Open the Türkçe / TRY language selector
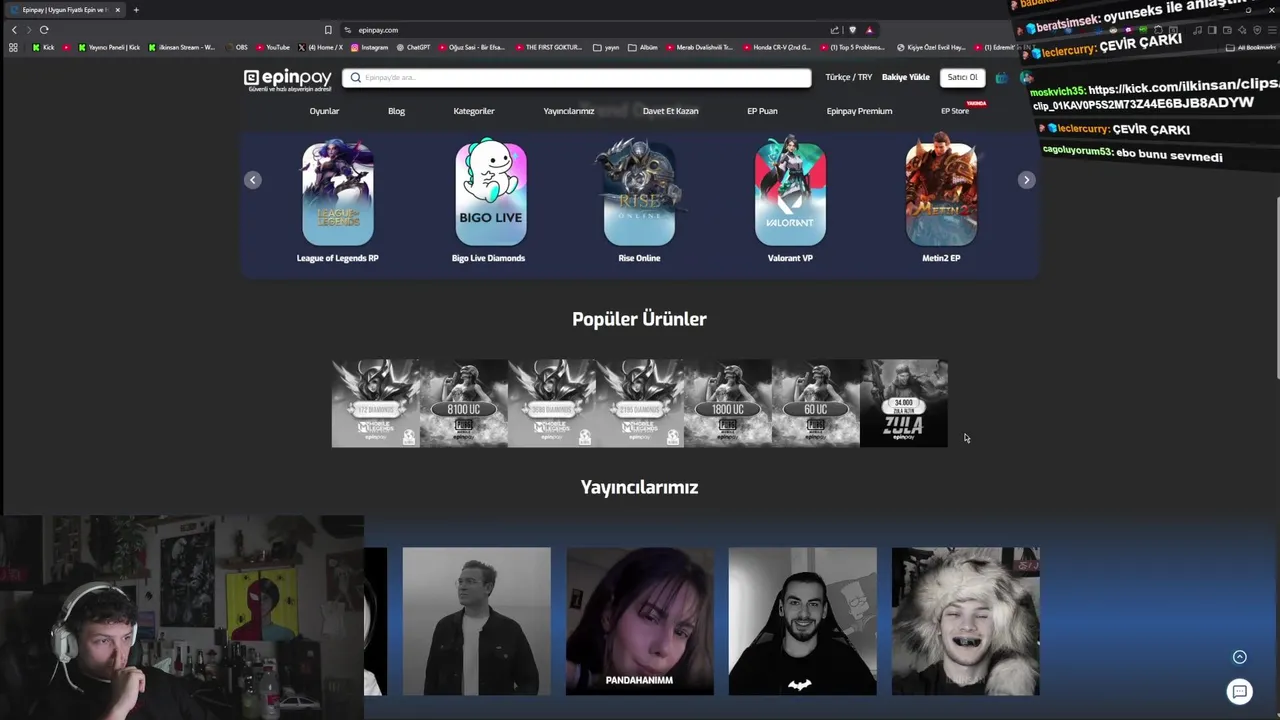The image size is (1280, 720). tap(848, 77)
